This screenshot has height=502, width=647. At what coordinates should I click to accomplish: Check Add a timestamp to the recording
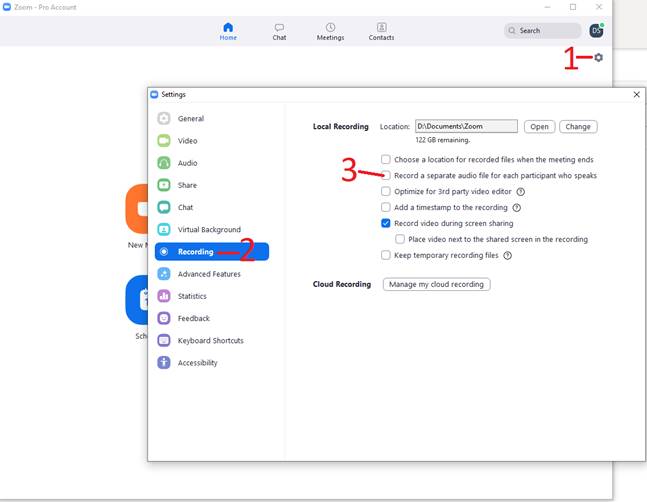click(x=385, y=207)
